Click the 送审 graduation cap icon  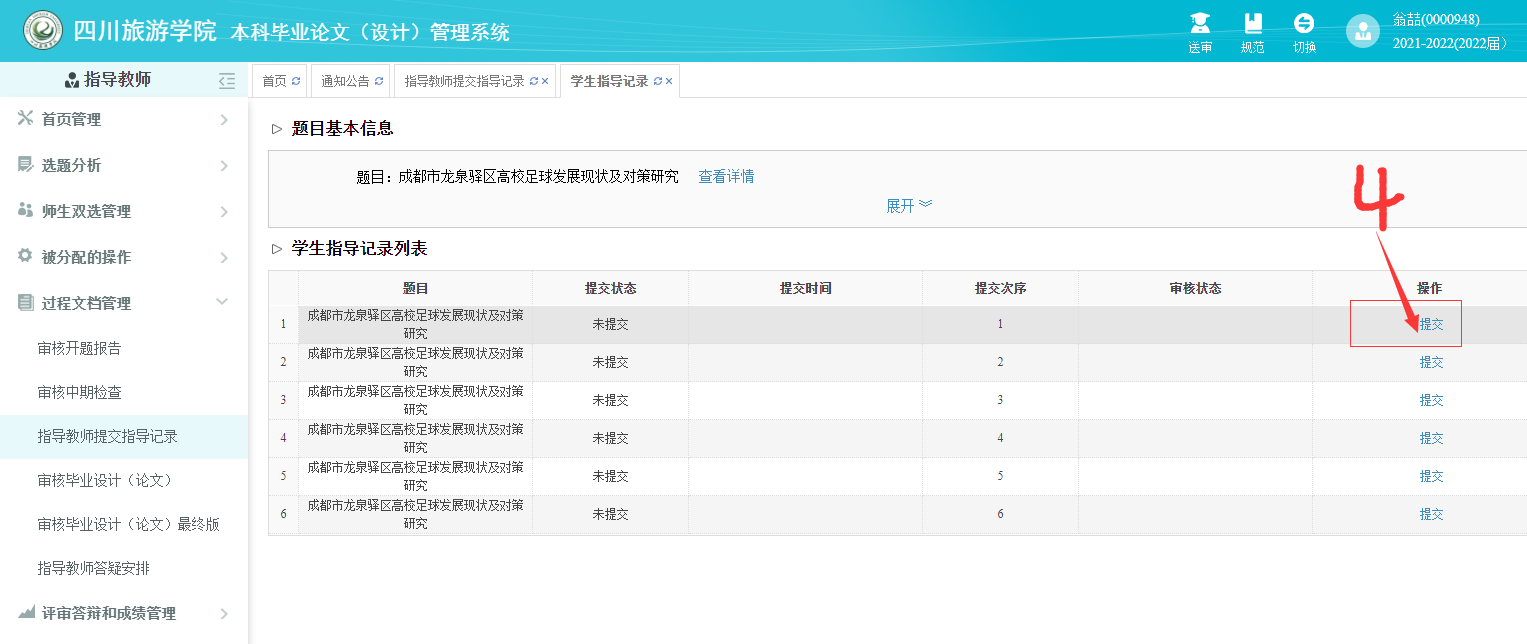(1200, 24)
